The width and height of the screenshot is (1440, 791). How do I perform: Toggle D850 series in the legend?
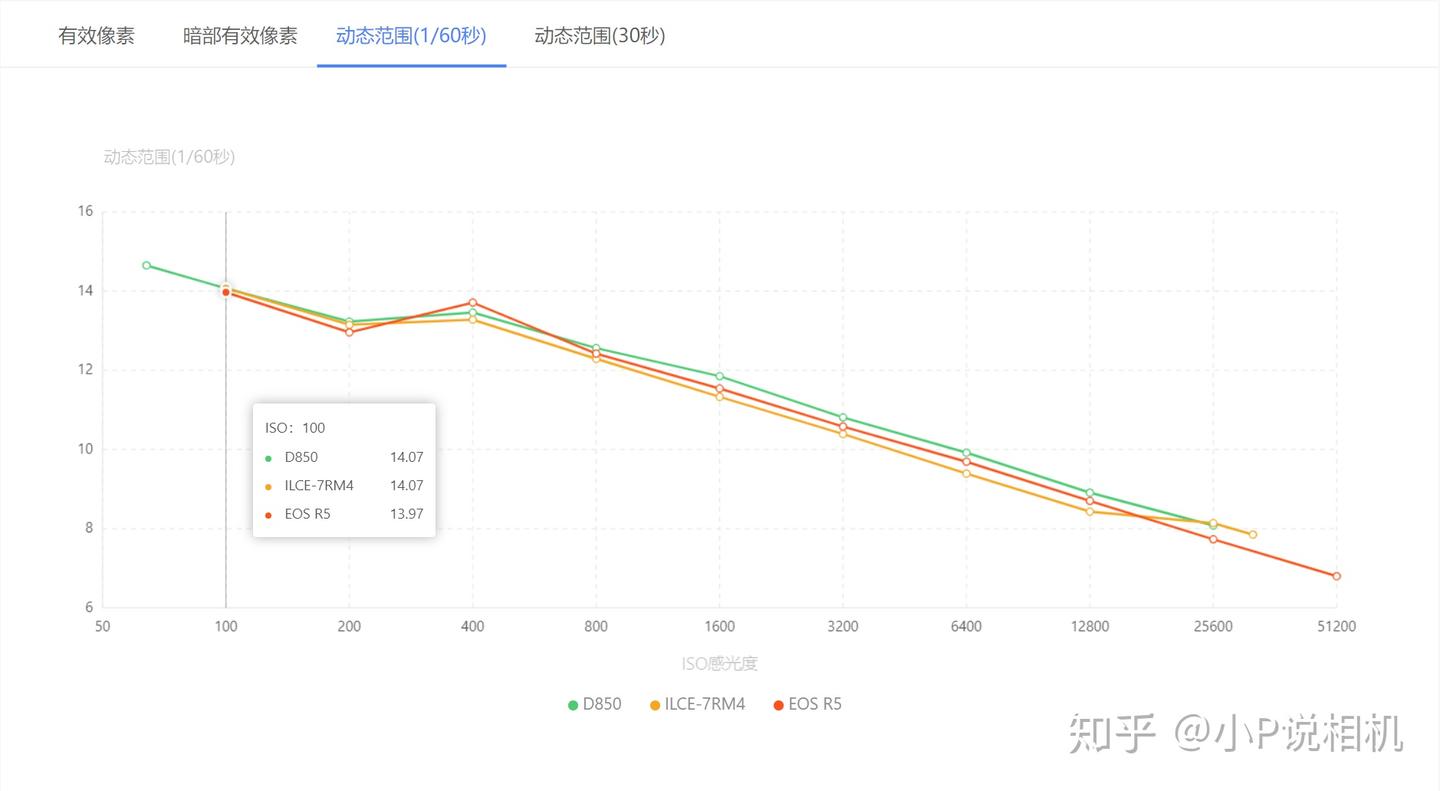[594, 704]
